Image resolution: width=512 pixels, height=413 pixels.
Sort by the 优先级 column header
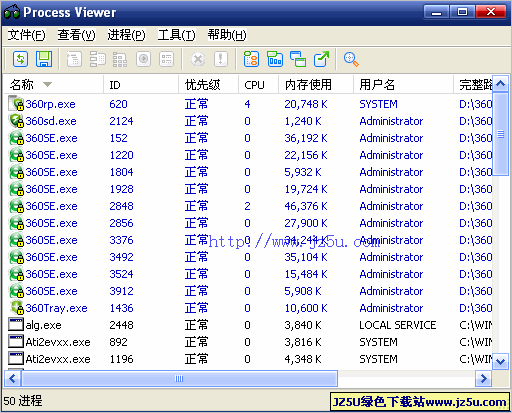tap(209, 85)
